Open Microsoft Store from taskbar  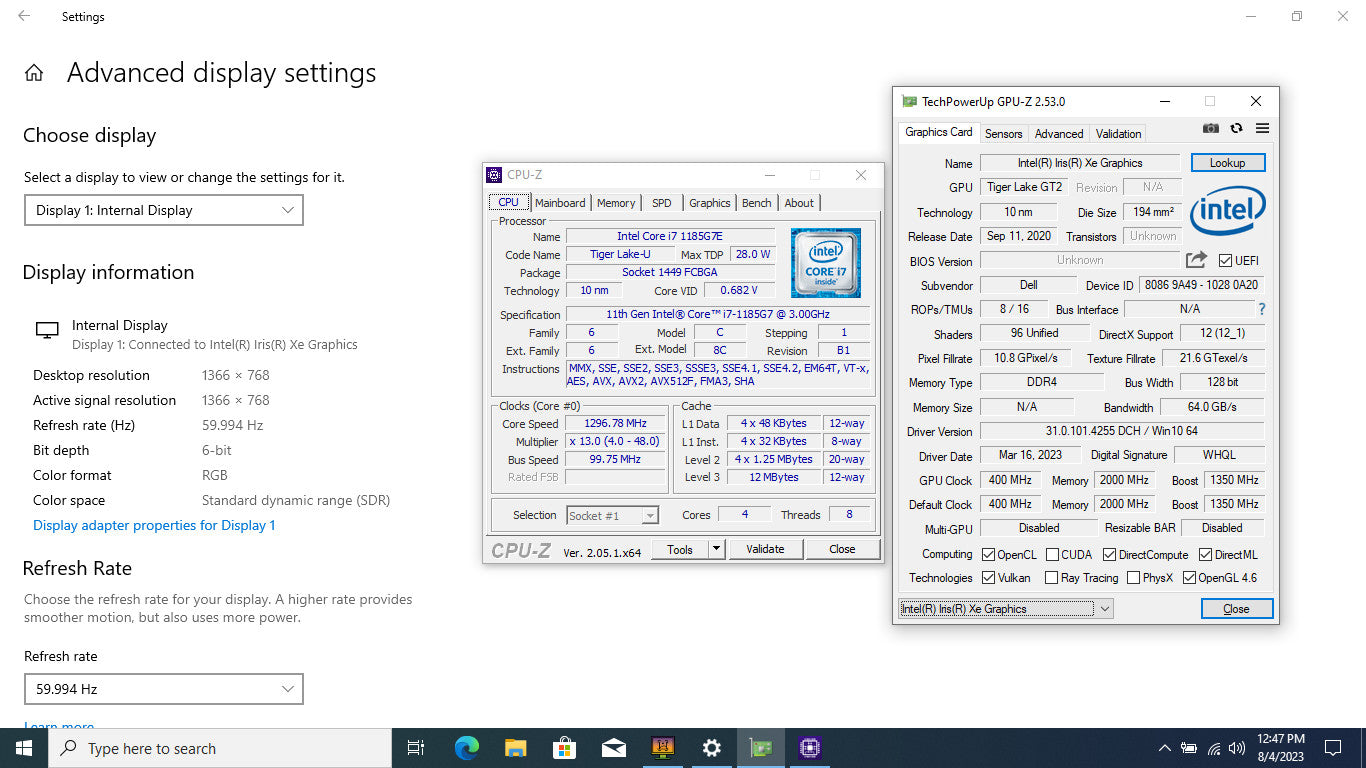[x=564, y=748]
